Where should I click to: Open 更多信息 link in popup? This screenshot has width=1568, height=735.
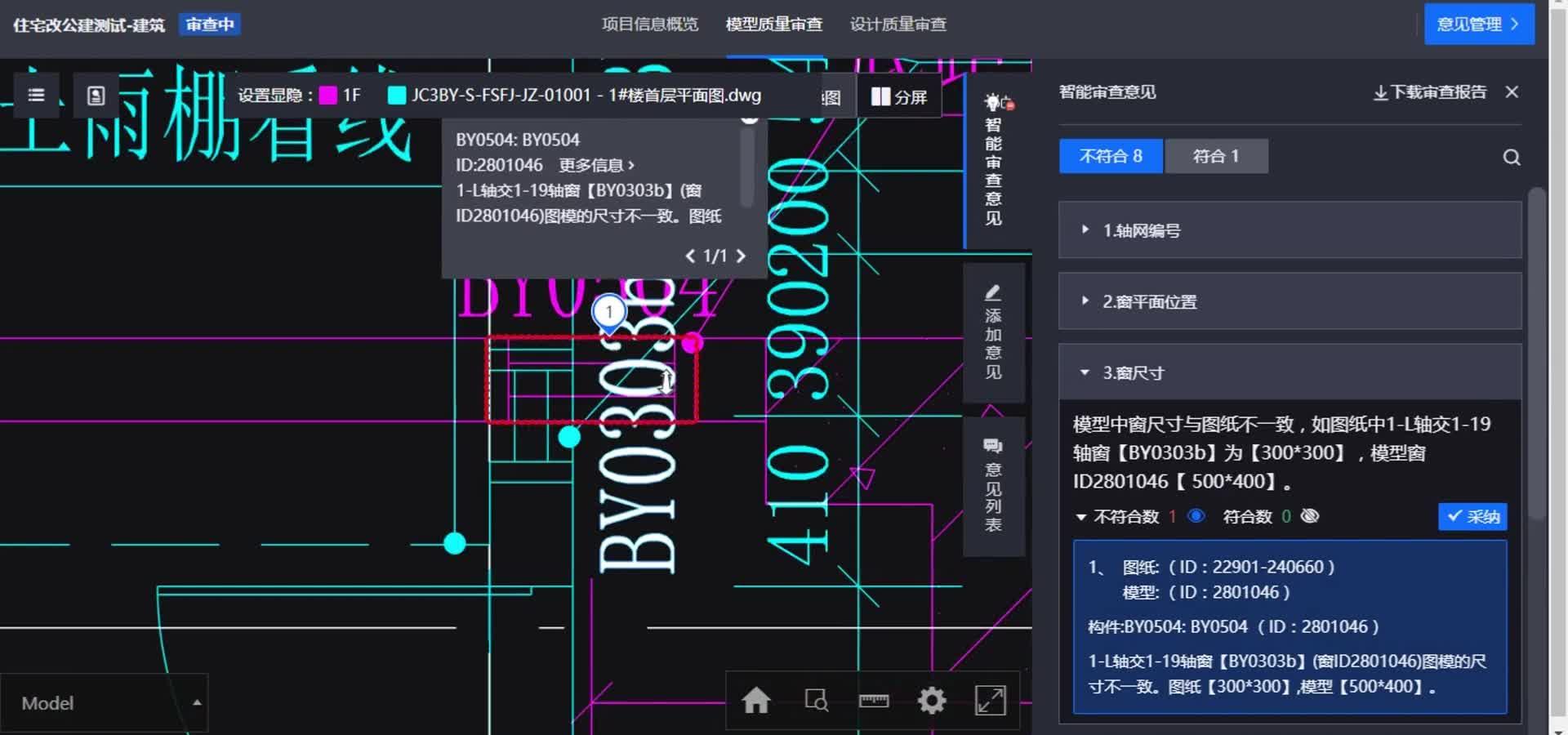(596, 165)
